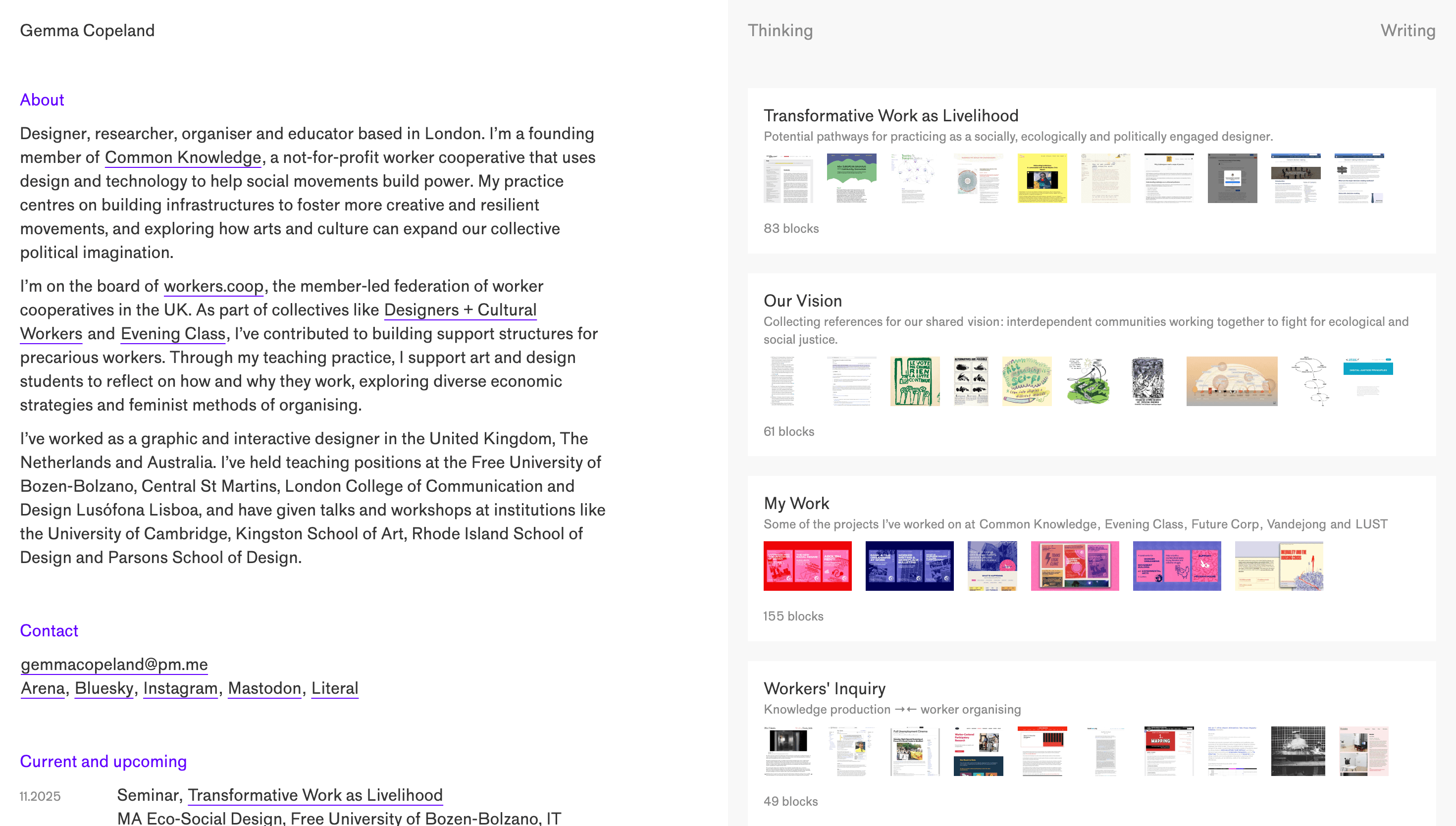
Task: Select the Thinking section heading
Action: (x=780, y=30)
